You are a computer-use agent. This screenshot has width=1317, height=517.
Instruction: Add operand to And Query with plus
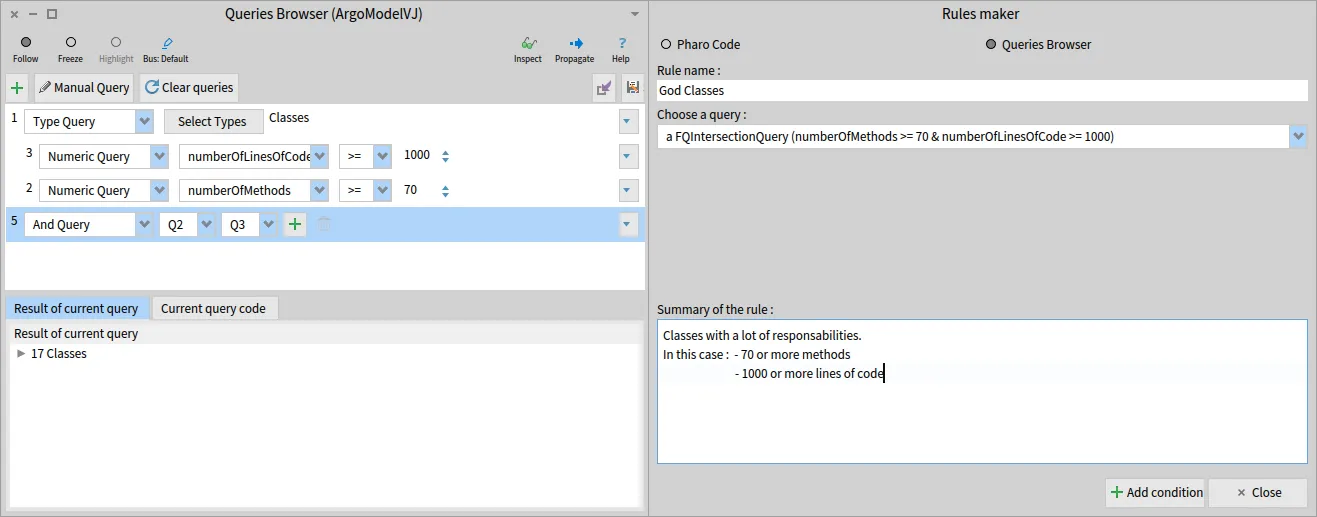pos(295,225)
